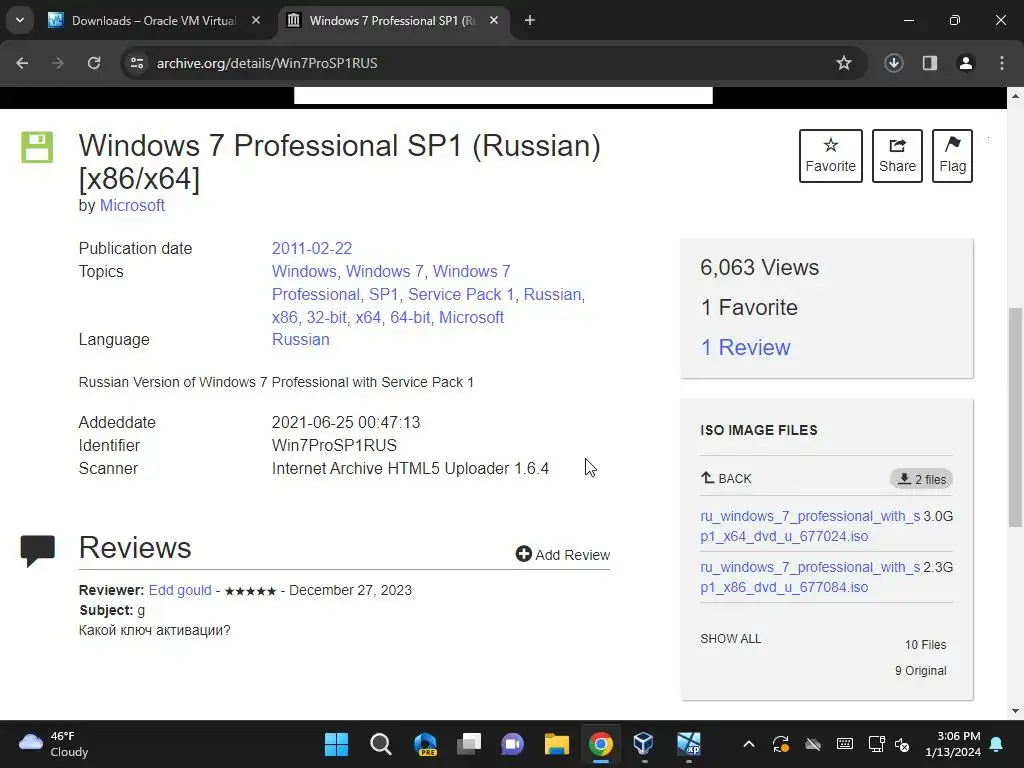
Task: Open the 64-bit topic link
Action: click(x=409, y=317)
